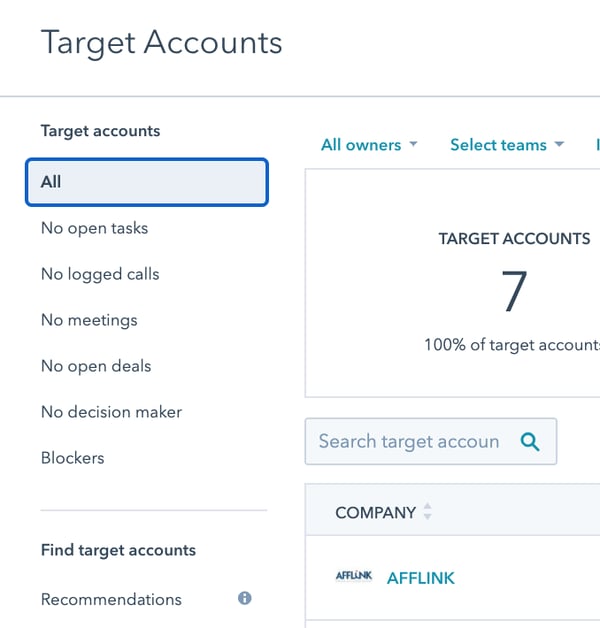Select the No open deals filter
Screen dimensions: 600x628
click(96, 366)
